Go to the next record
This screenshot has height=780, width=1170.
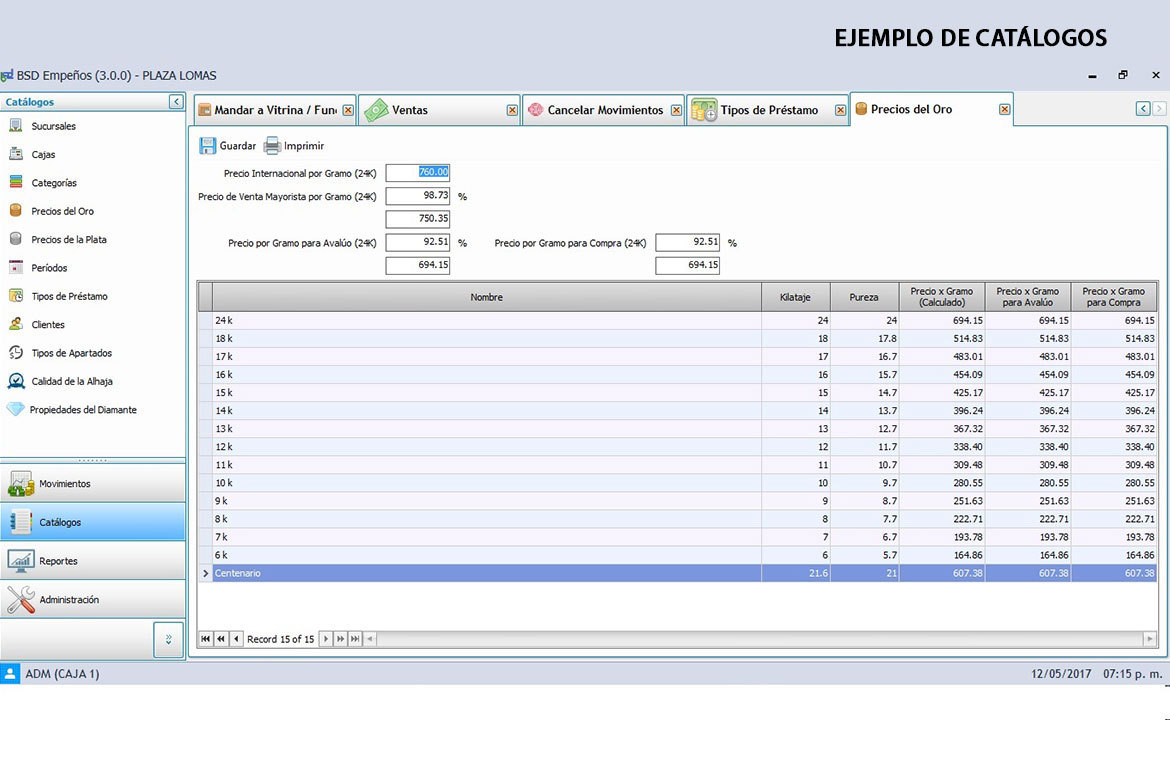(x=325, y=639)
